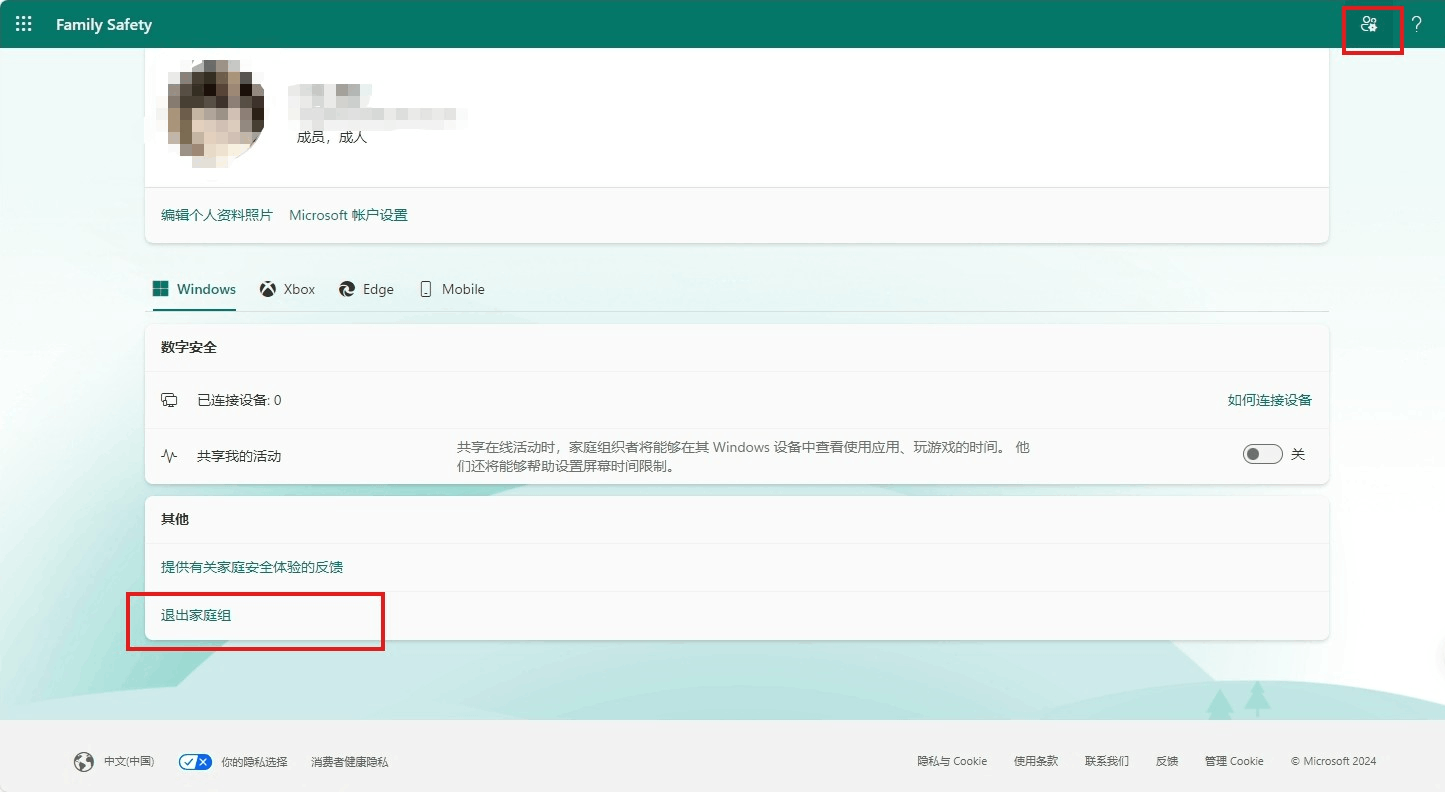Open 使用条款 footer link
Screen dimensions: 1445x792
(1036, 761)
